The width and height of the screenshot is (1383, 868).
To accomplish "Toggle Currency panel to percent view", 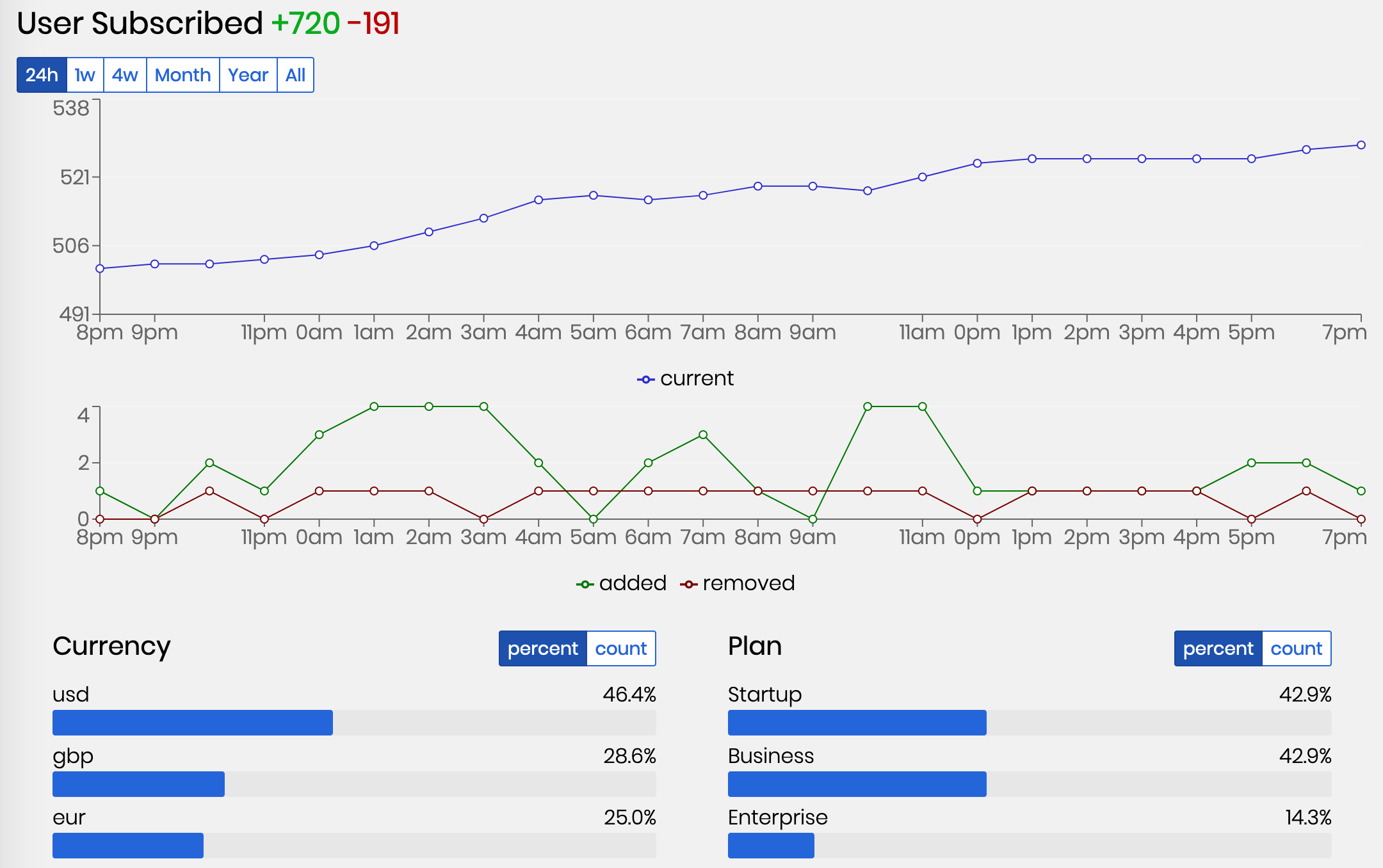I will click(x=542, y=648).
